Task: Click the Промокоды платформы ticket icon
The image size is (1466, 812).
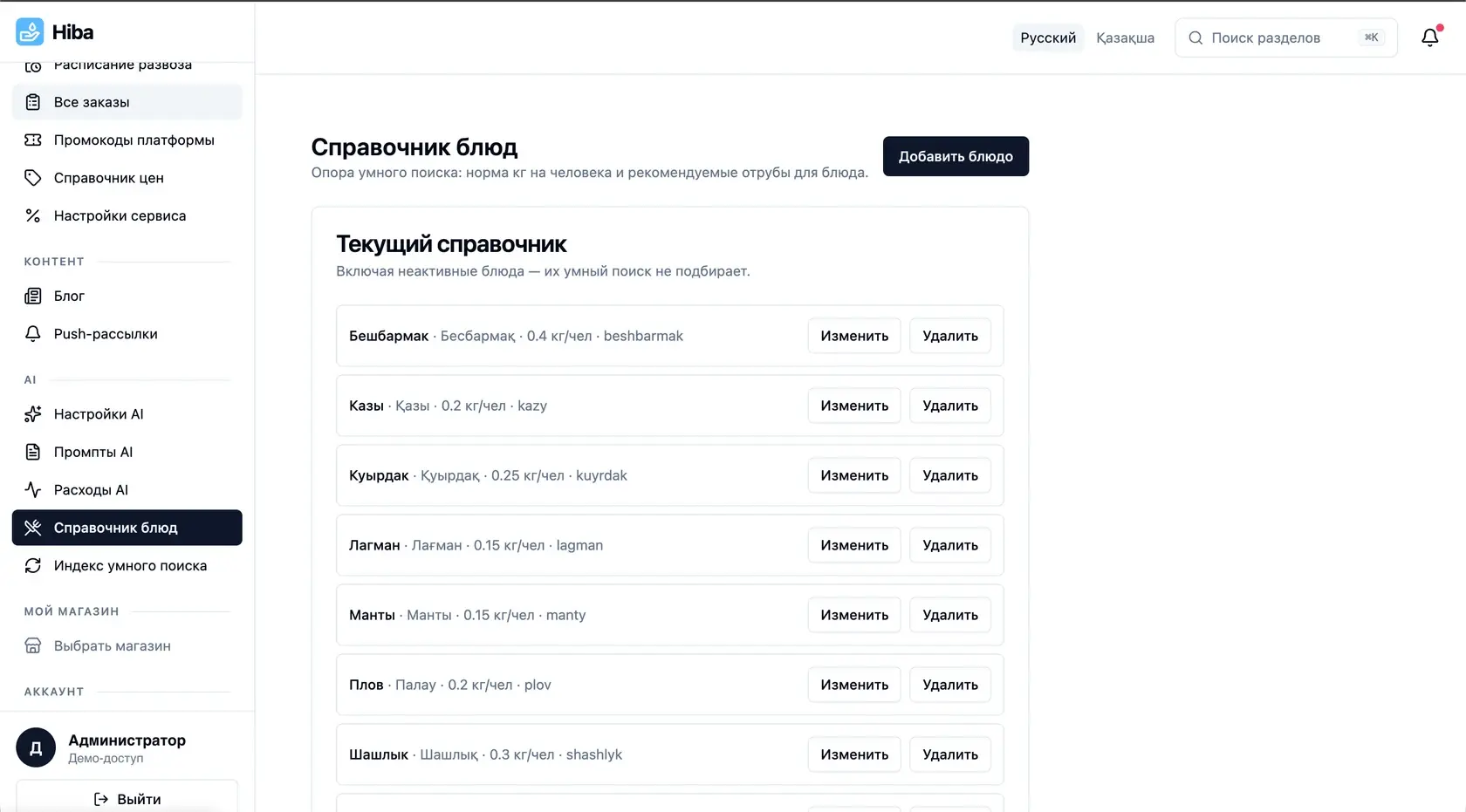Action: (x=33, y=140)
